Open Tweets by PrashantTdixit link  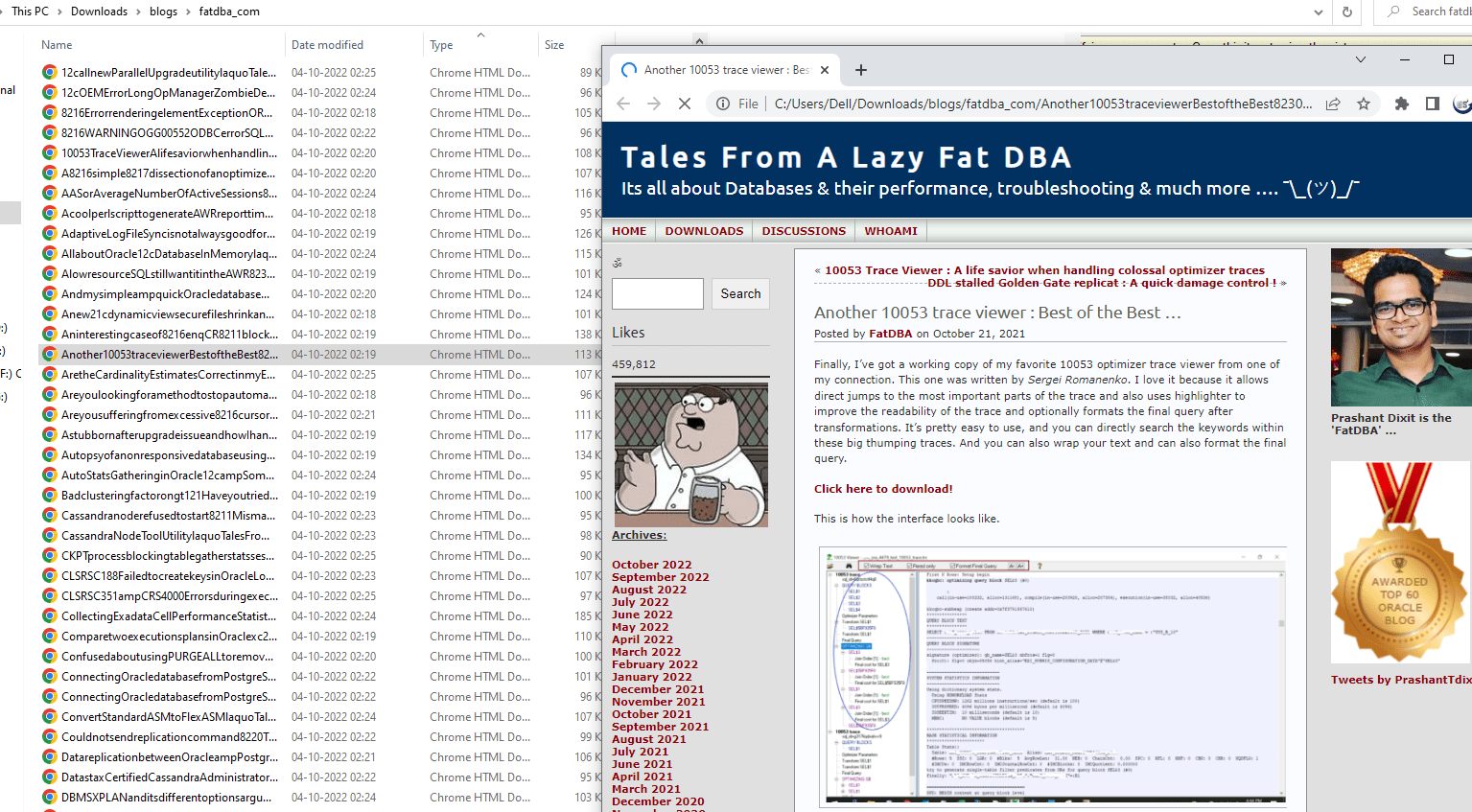point(1401,680)
